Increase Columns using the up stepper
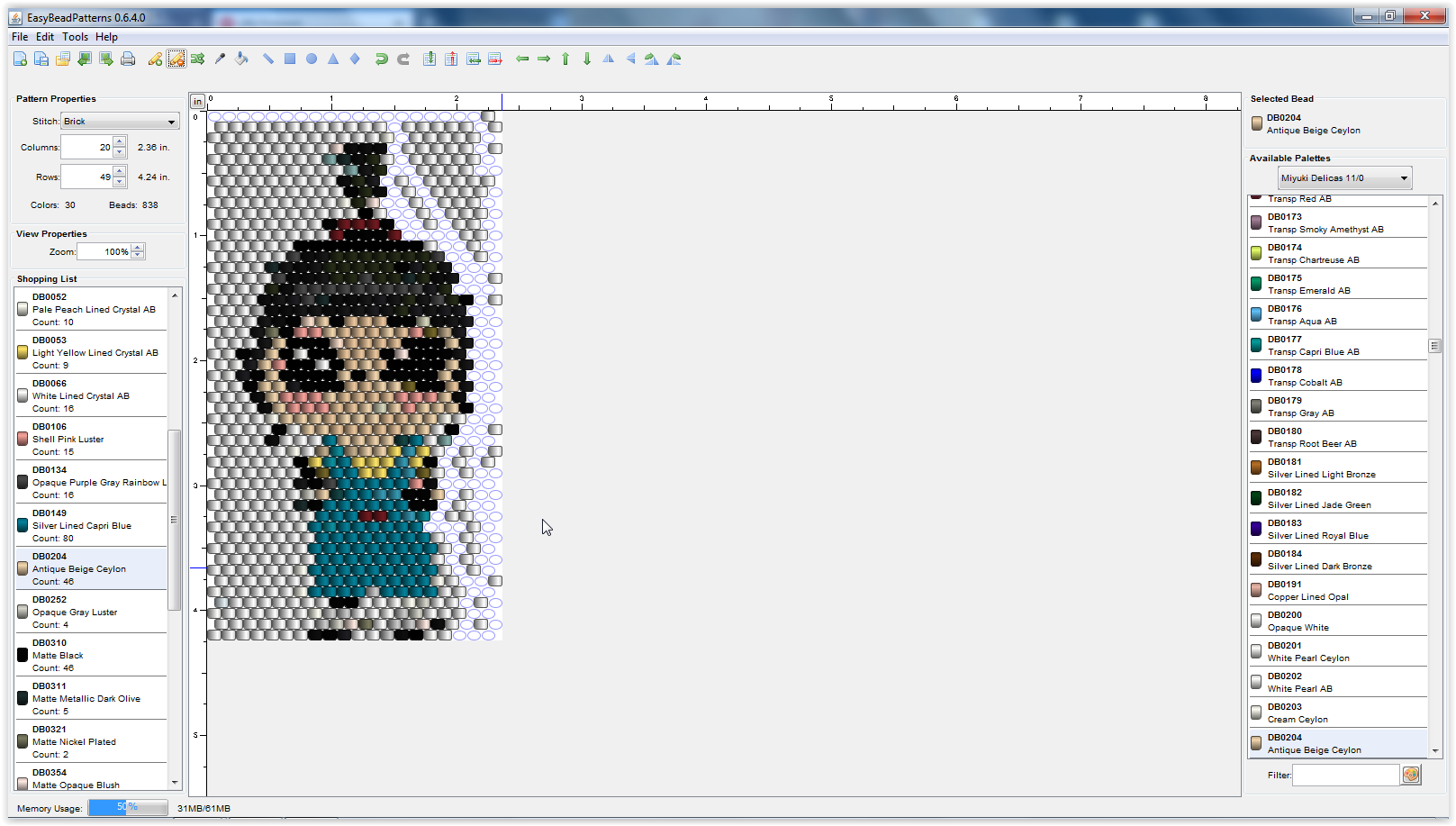 119,141
